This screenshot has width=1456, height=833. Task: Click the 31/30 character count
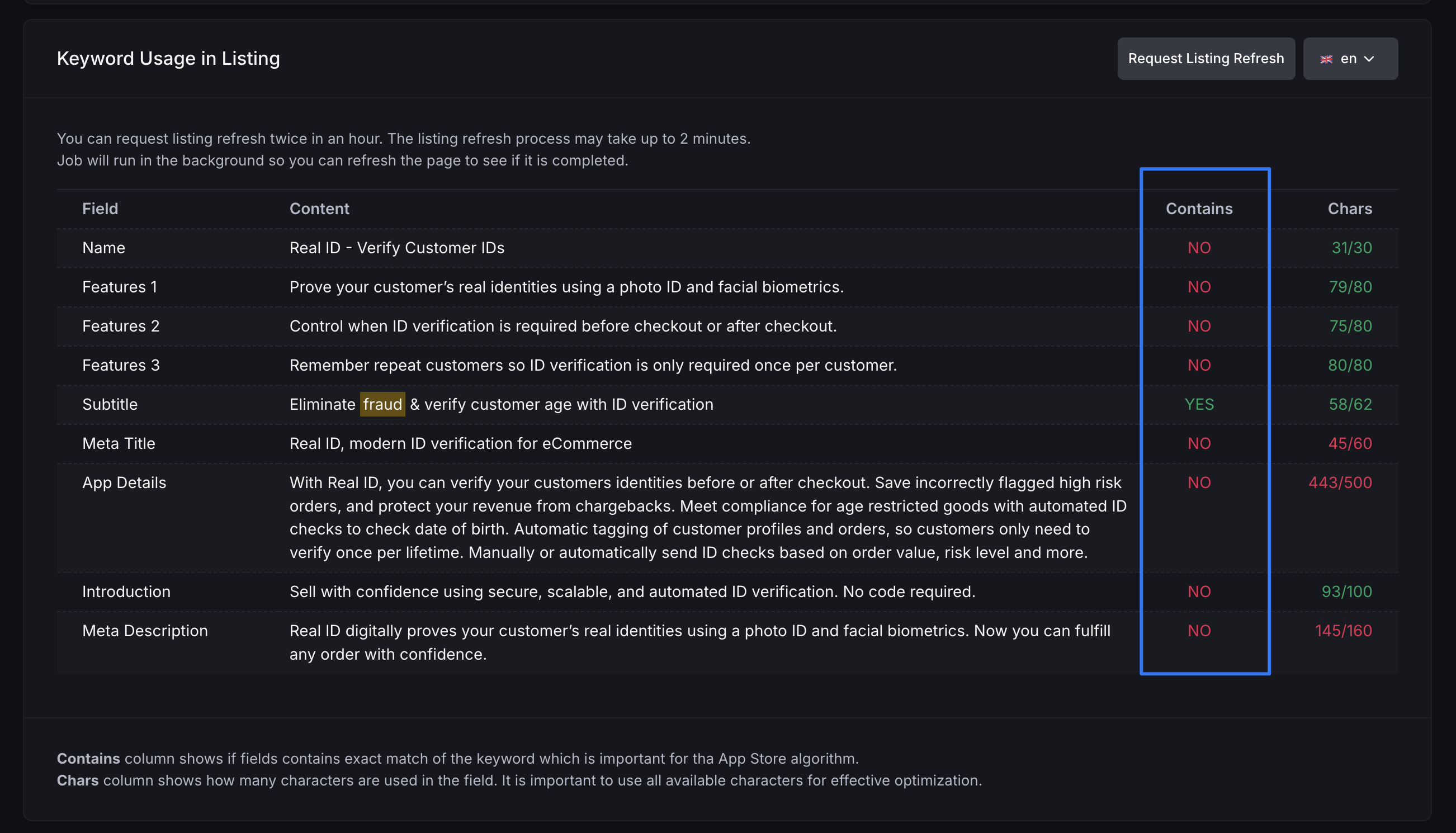(1351, 248)
